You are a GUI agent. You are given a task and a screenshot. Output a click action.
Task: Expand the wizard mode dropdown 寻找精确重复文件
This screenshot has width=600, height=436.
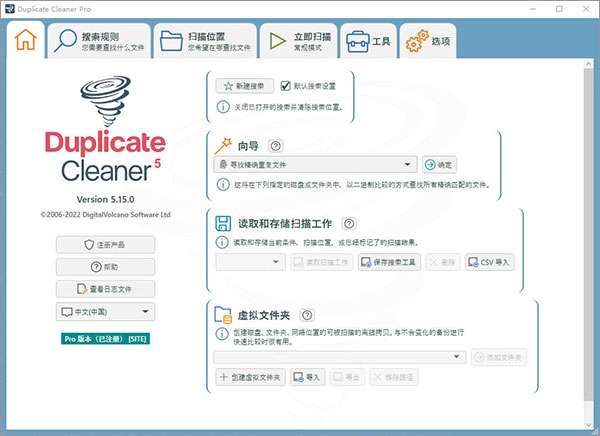pyautogui.click(x=315, y=165)
